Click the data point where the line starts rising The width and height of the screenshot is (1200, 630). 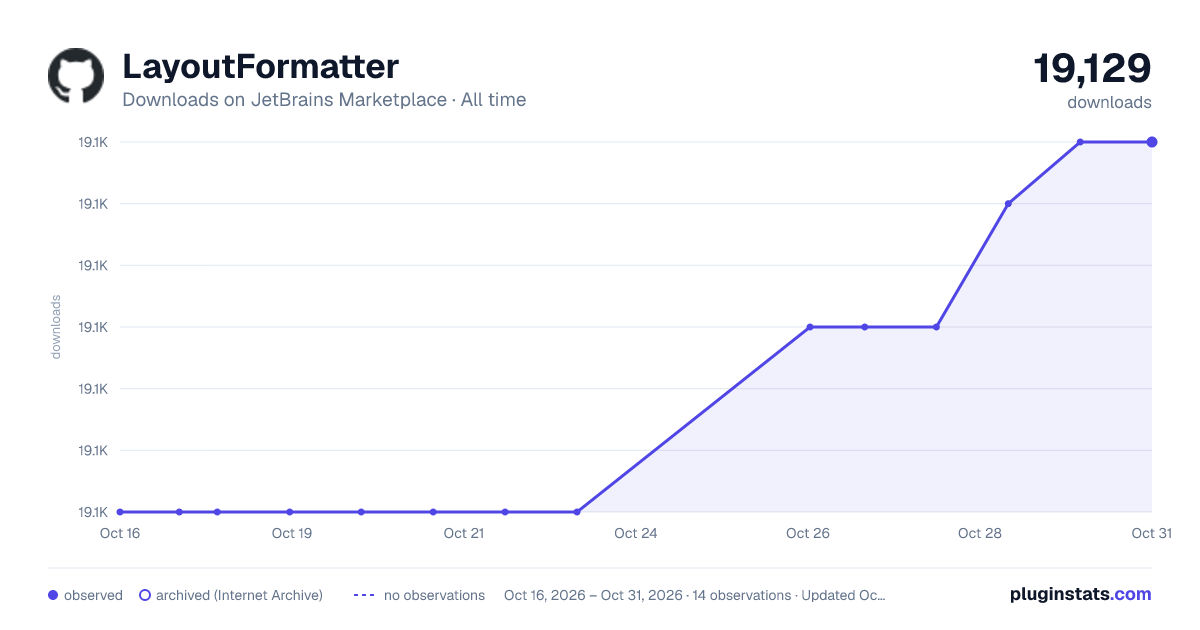(x=577, y=512)
